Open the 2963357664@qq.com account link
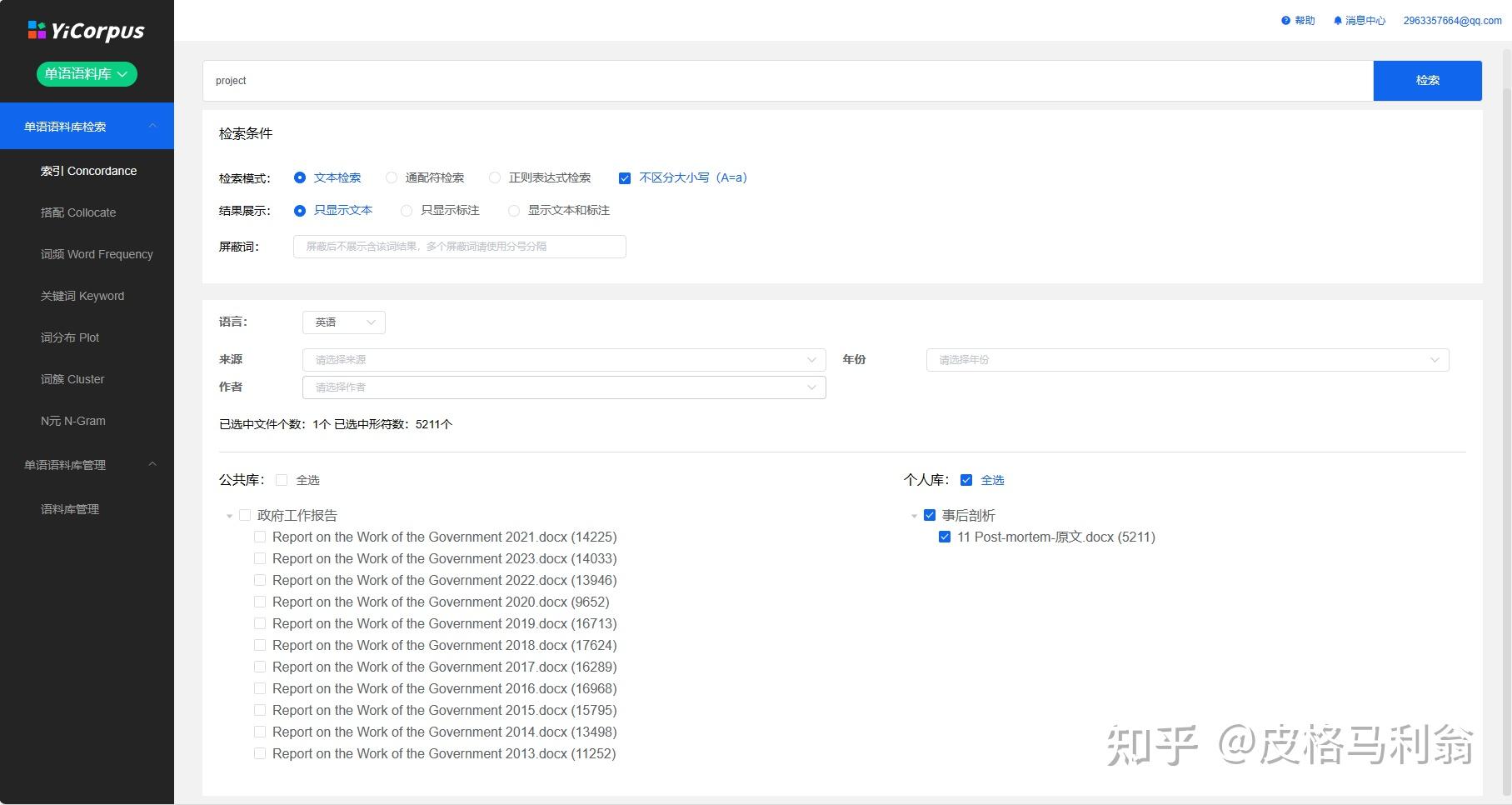 coord(1452,21)
